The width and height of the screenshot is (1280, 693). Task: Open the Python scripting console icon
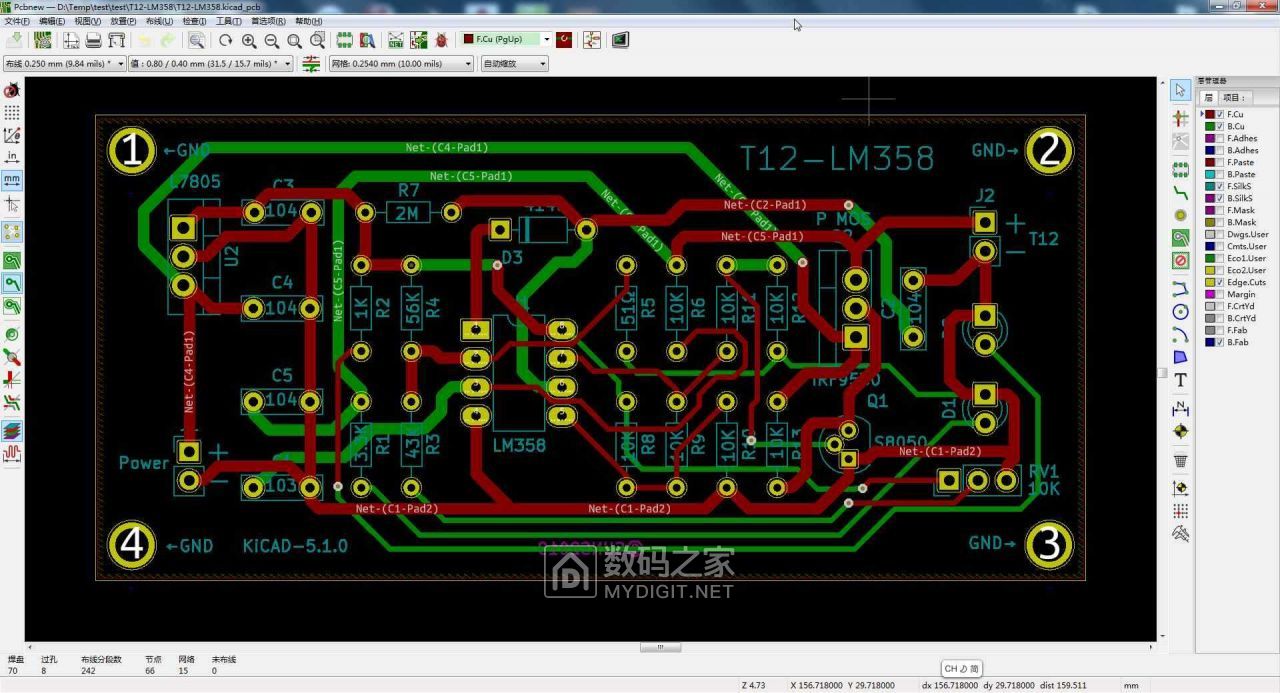[x=621, y=40]
